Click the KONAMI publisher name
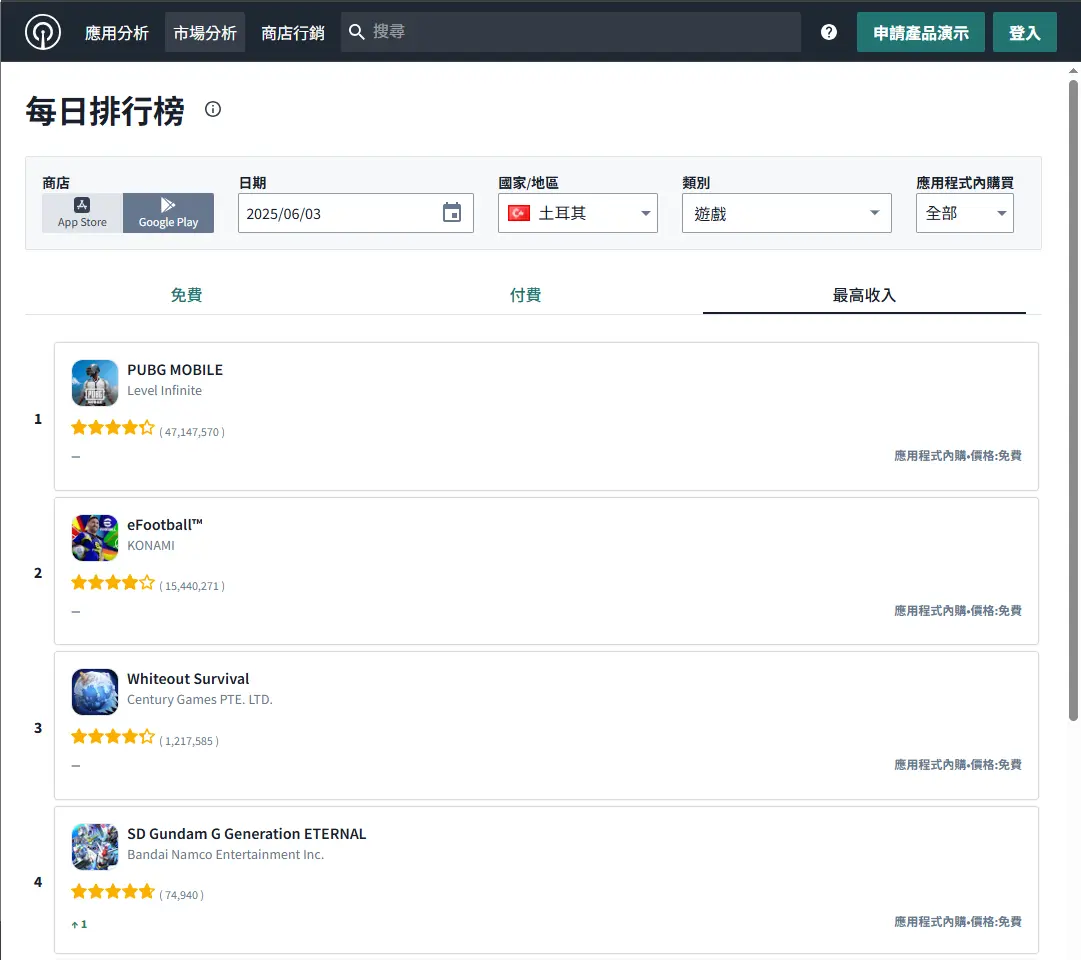Viewport: 1081px width, 960px height. click(151, 546)
